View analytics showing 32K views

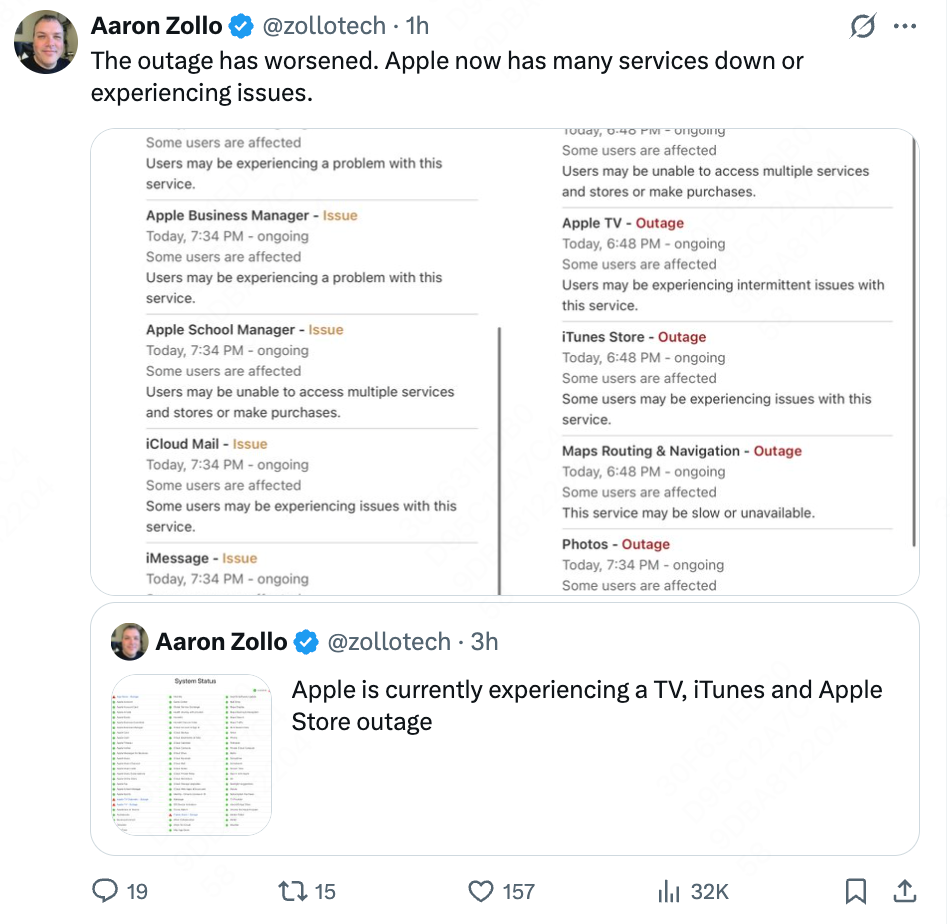[x=668, y=890]
